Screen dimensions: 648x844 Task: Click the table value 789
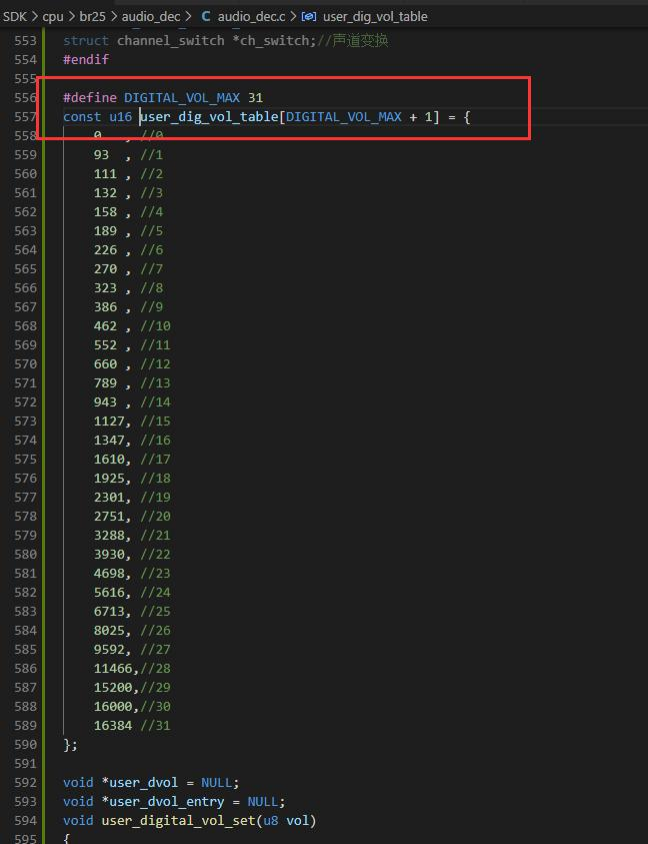105,383
